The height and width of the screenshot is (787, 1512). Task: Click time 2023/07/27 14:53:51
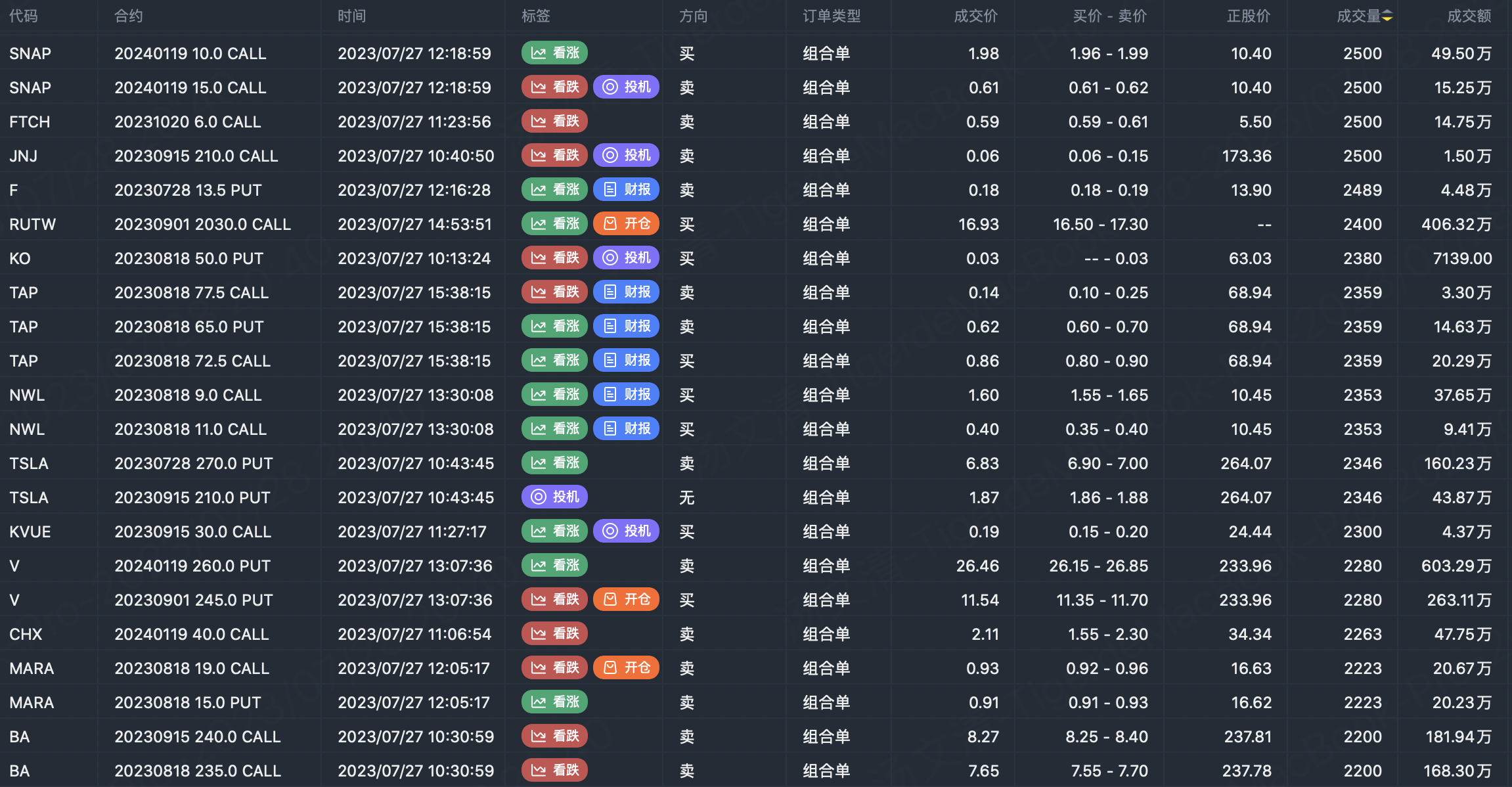click(x=415, y=224)
